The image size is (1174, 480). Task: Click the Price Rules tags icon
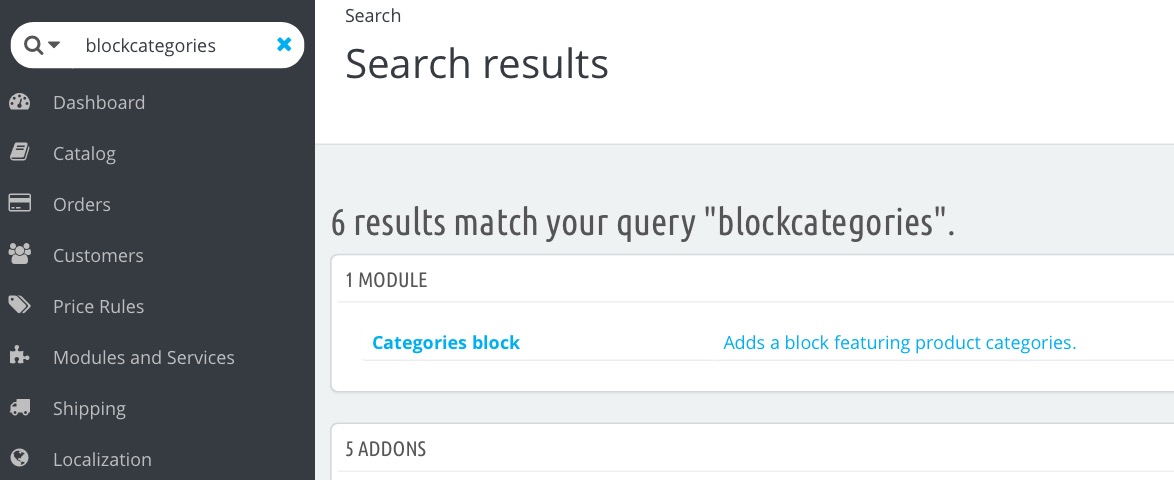pos(19,306)
